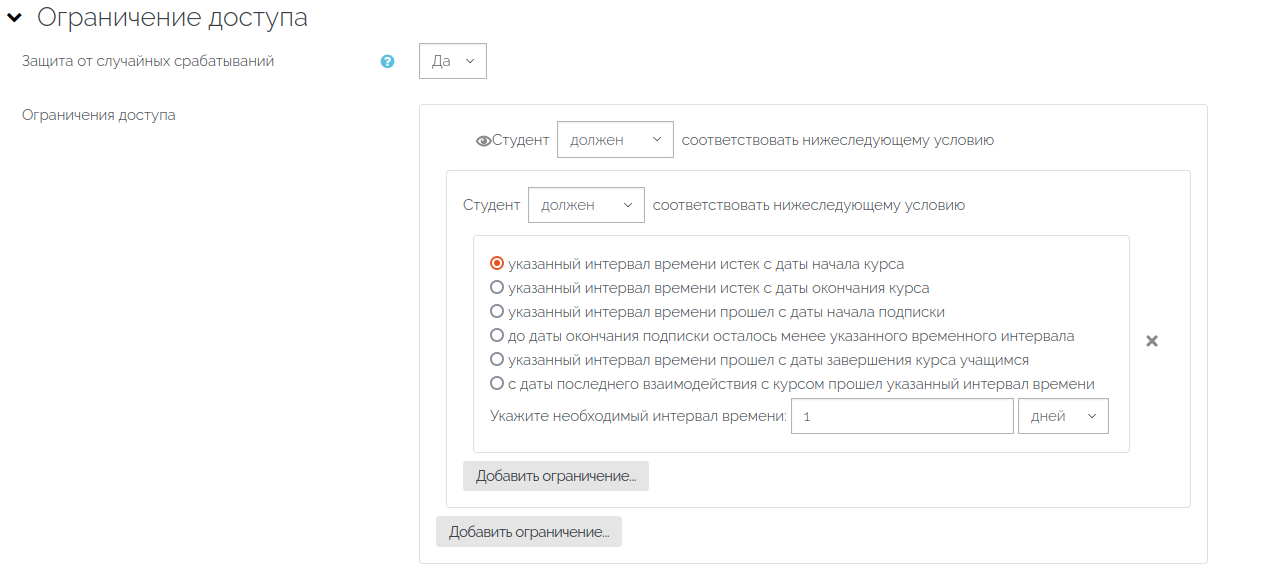Click the Ограничение доступа section heading
This screenshot has width=1285, height=575.
pos(172,17)
